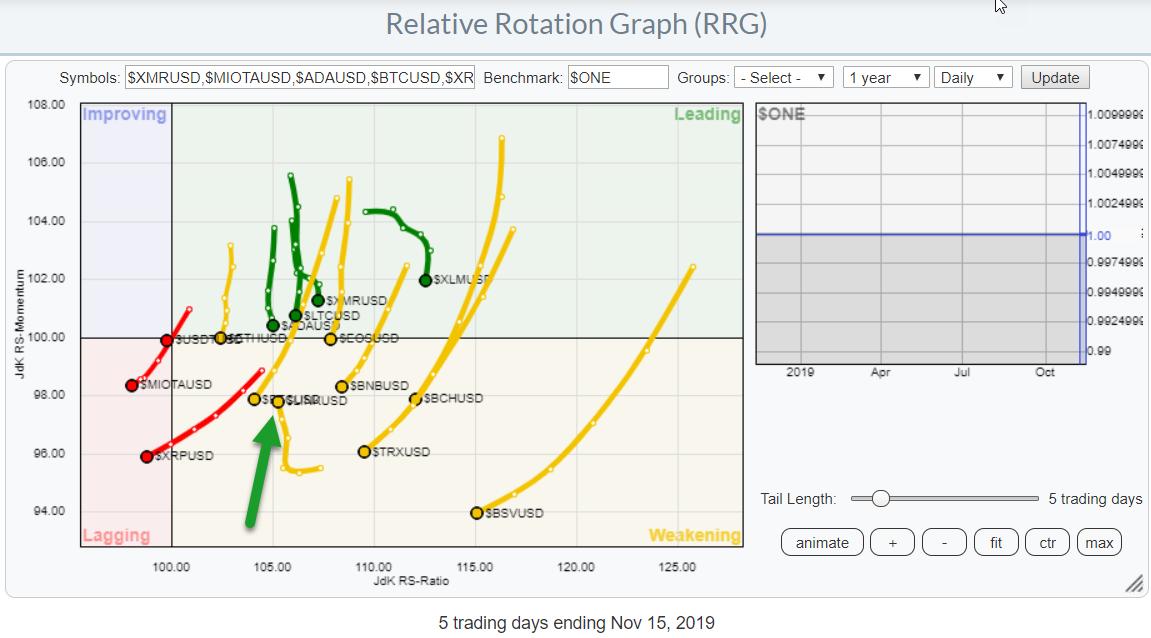The width and height of the screenshot is (1151, 638).
Task: Select the $XLMUSD green data point
Action: click(x=425, y=280)
